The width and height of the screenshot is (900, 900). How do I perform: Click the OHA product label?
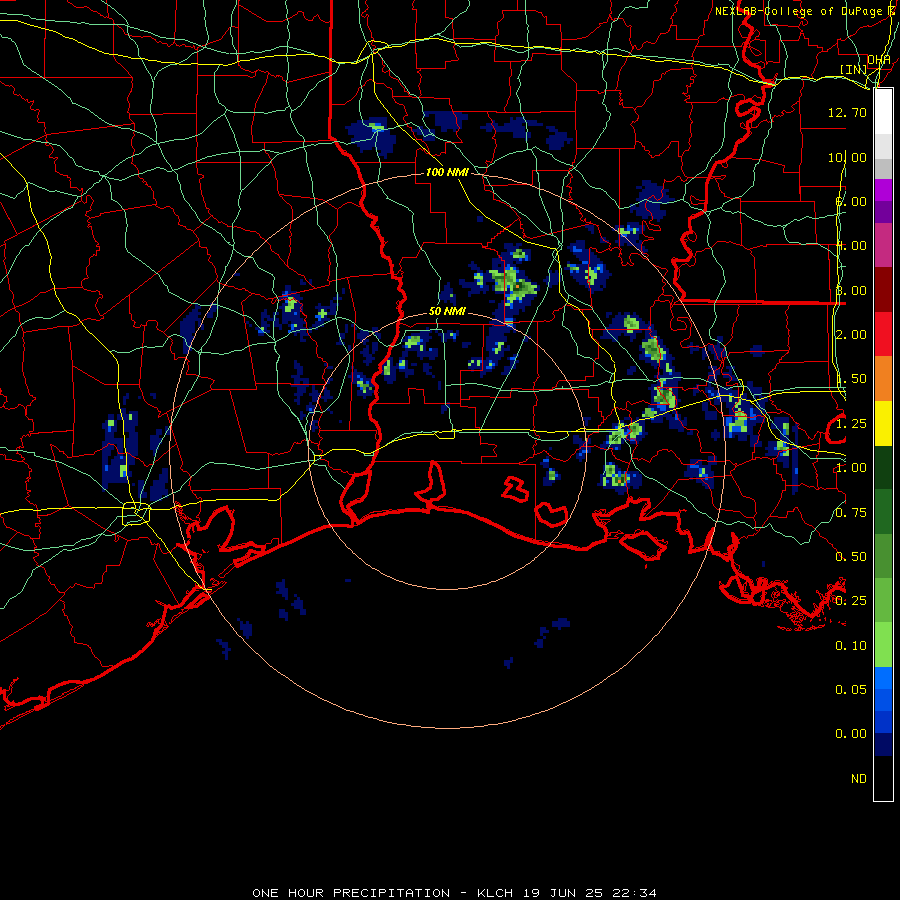[x=878, y=60]
